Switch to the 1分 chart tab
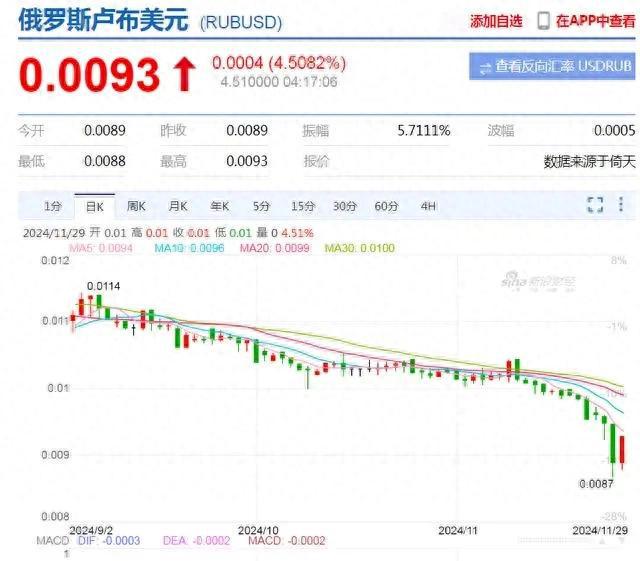Screen dimensions: 640x561 click(x=53, y=206)
